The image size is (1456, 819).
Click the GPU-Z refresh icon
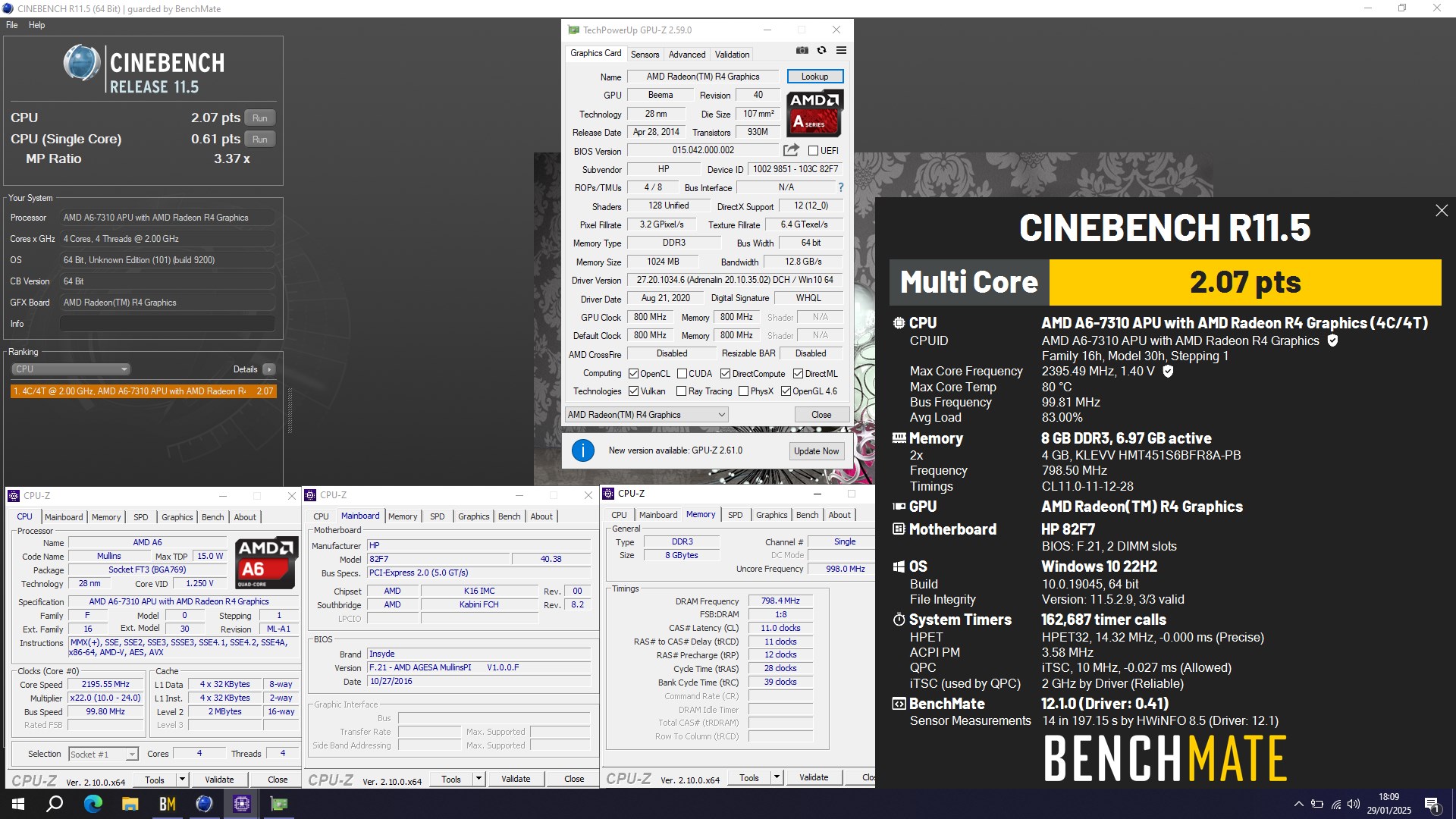[821, 51]
